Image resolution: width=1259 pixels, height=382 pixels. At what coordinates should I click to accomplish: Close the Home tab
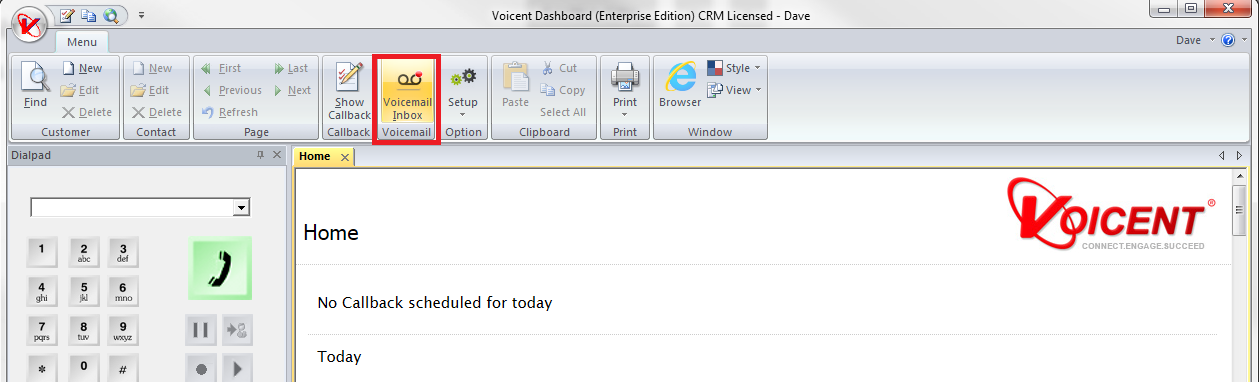345,157
